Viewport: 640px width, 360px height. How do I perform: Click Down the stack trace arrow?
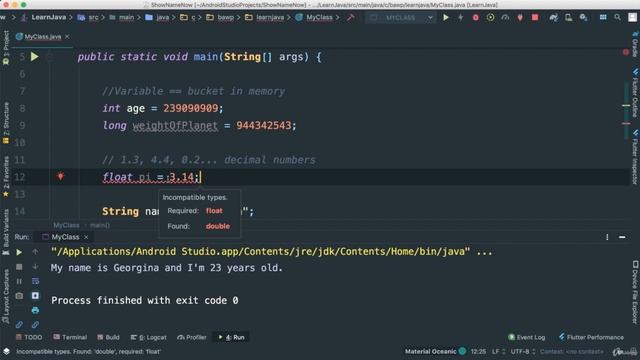pos(35,267)
